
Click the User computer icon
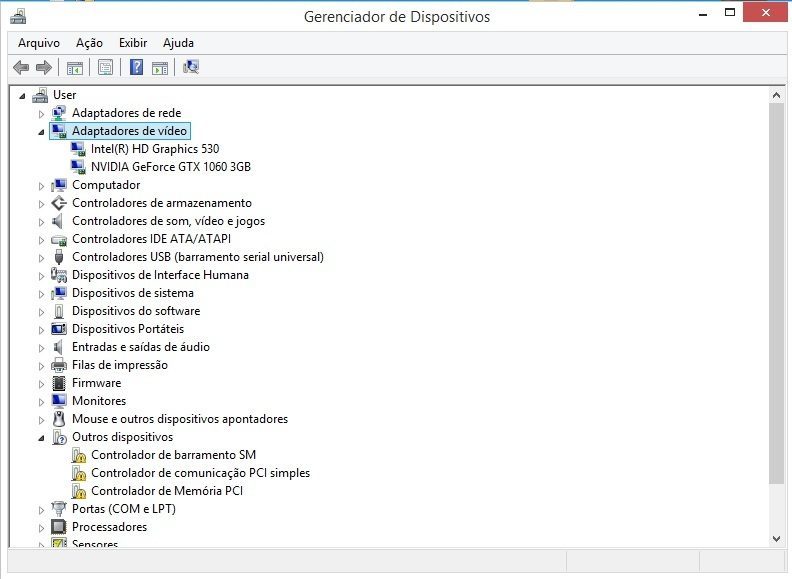(40, 95)
